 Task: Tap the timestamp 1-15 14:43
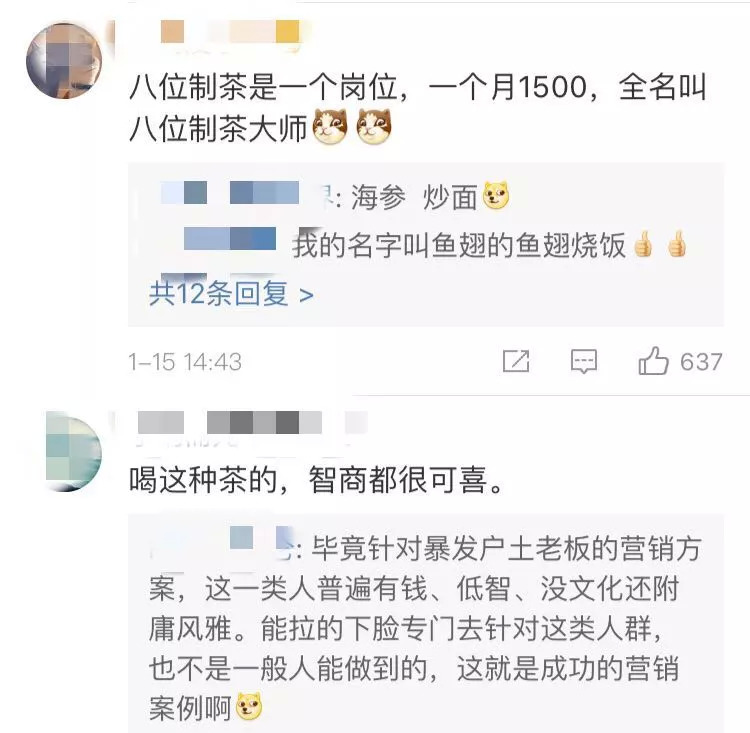pyautogui.click(x=185, y=362)
